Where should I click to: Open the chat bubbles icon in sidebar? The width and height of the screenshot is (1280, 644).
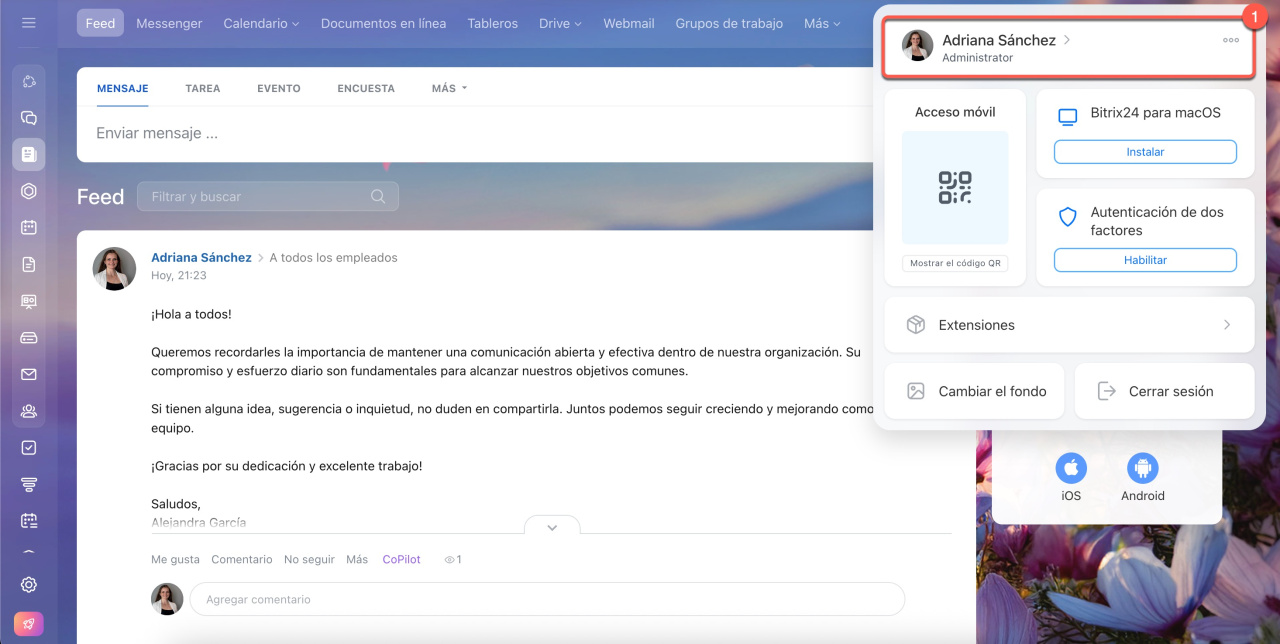coord(28,118)
